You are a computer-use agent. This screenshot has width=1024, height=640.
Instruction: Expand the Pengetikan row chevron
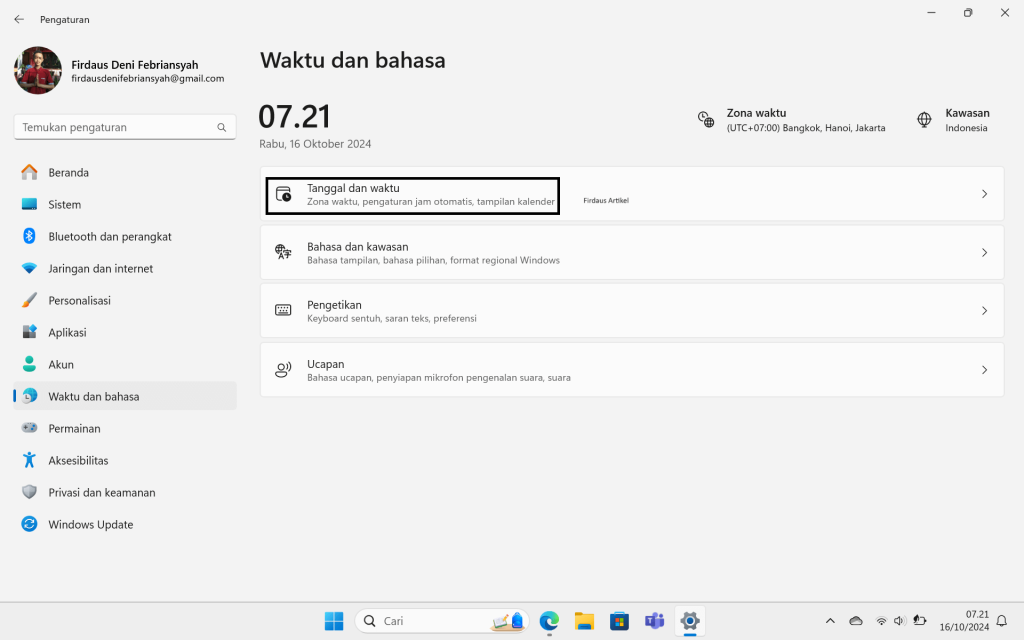[984, 311]
